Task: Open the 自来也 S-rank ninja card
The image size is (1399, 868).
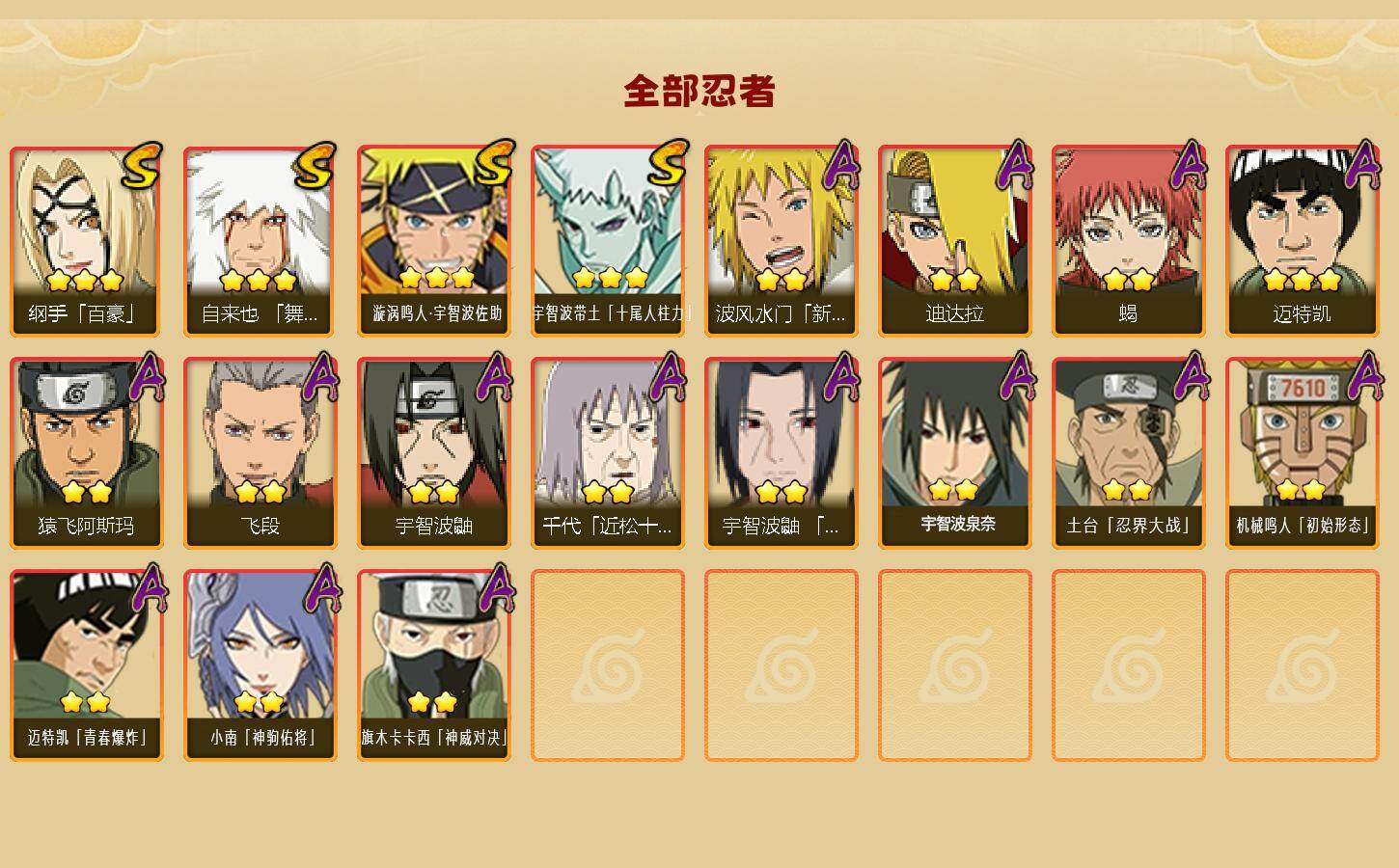Action: tap(261, 241)
